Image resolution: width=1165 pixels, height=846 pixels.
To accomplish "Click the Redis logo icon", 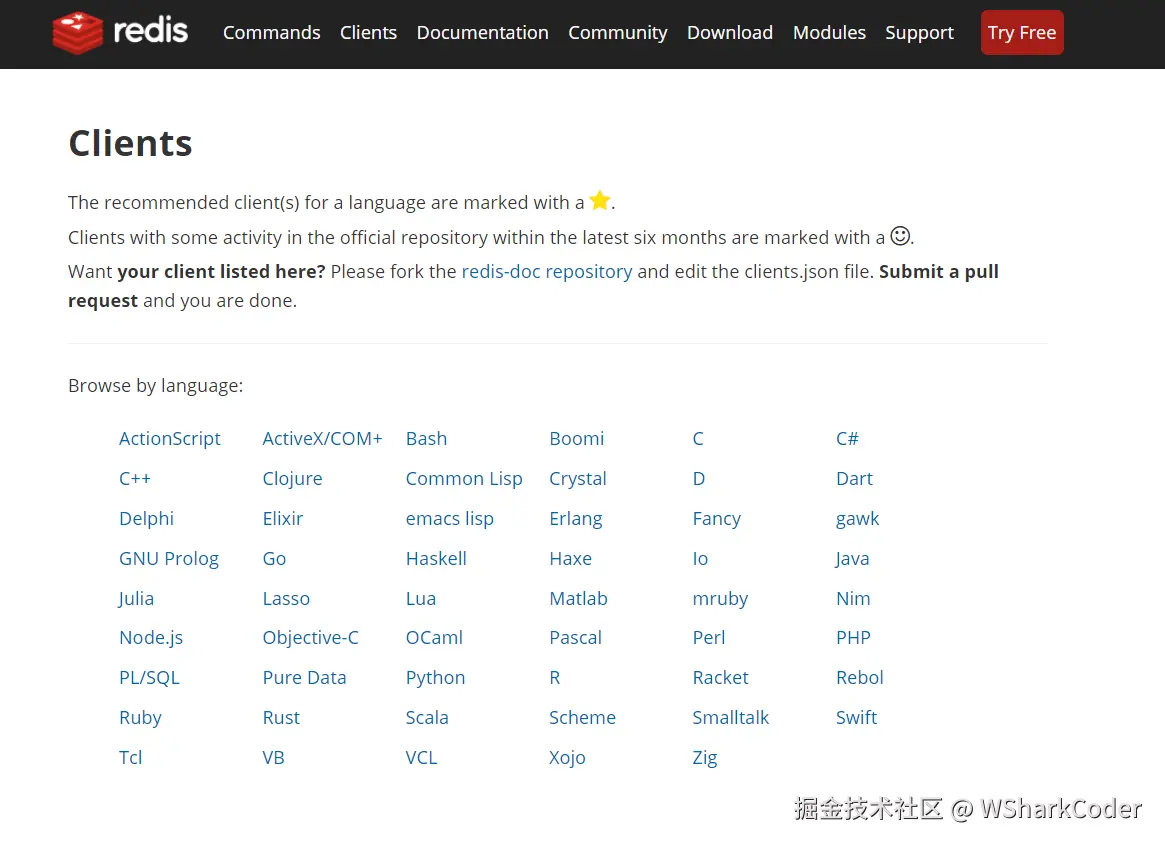I will click(77, 33).
